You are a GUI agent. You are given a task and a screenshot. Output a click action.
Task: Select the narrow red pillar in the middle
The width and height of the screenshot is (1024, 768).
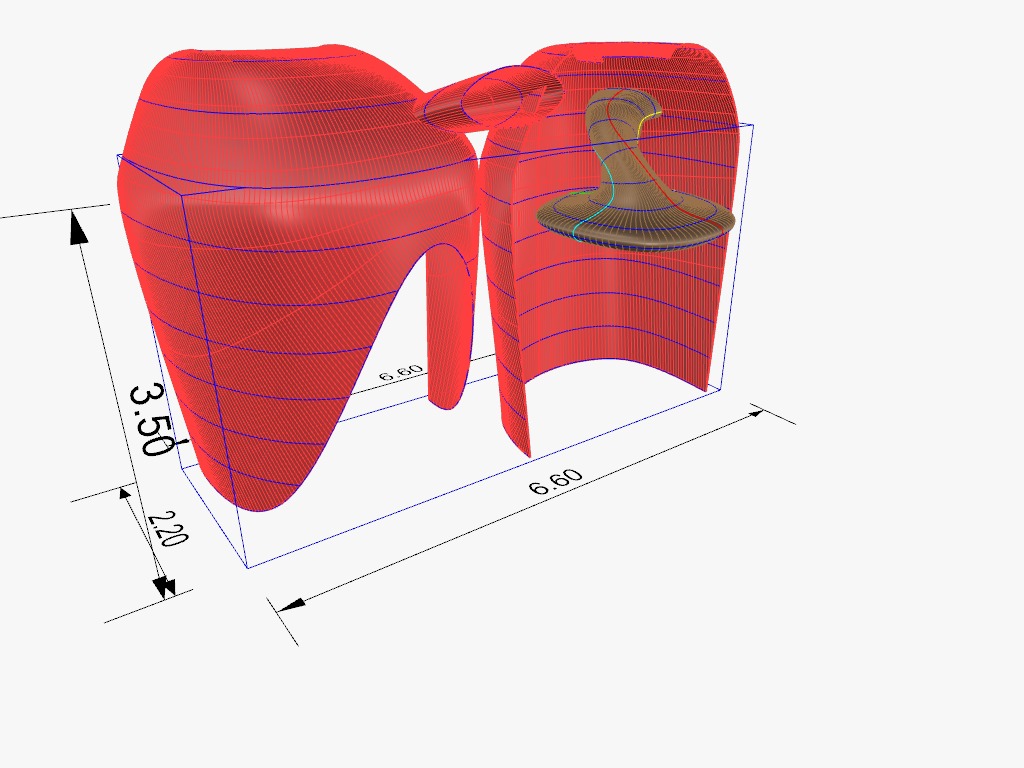[x=450, y=330]
